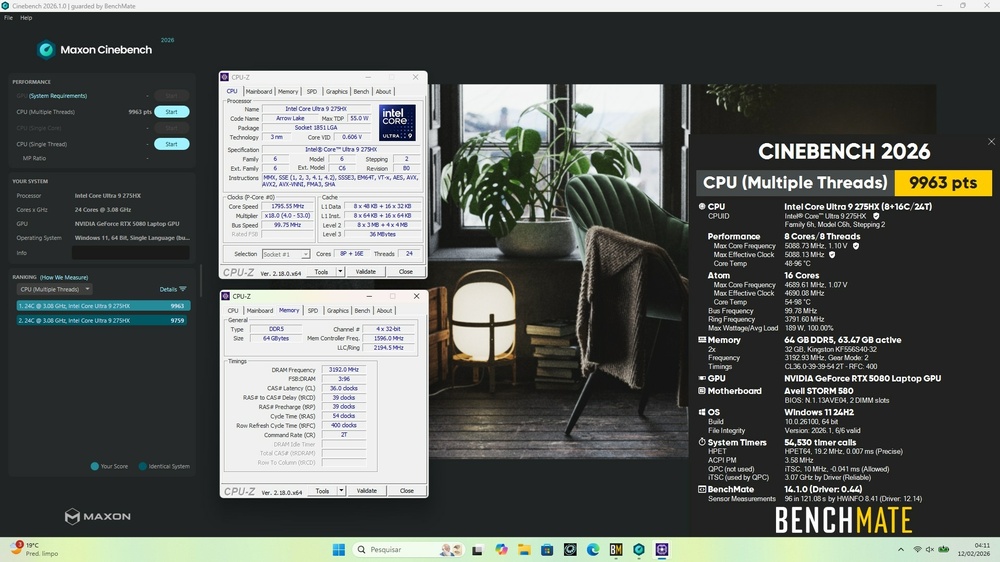Select the SPD tab in the bottom CPU-Z window
1000x562 pixels.
pyautogui.click(x=312, y=311)
